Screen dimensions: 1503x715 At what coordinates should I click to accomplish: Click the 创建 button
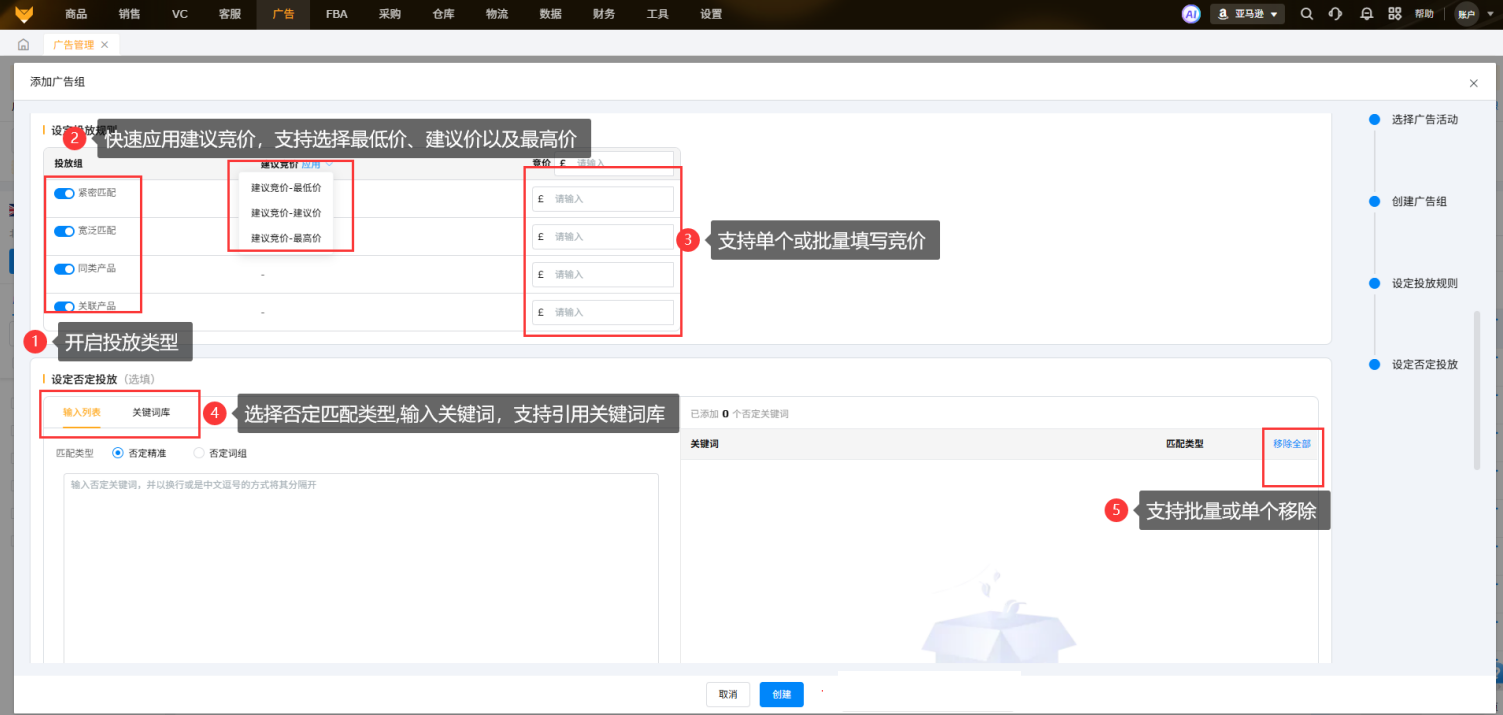tap(781, 694)
